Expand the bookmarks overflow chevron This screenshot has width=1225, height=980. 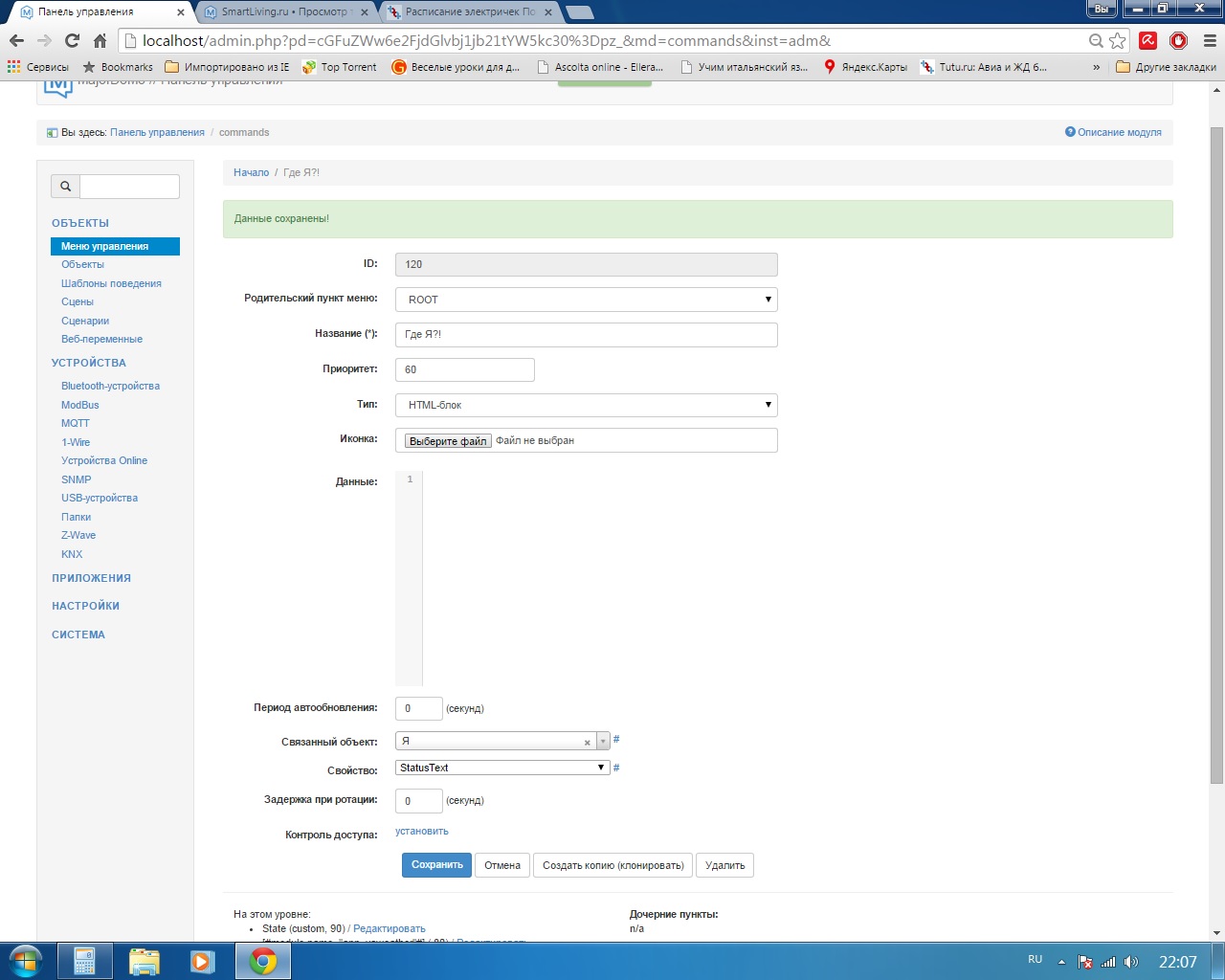(1096, 67)
